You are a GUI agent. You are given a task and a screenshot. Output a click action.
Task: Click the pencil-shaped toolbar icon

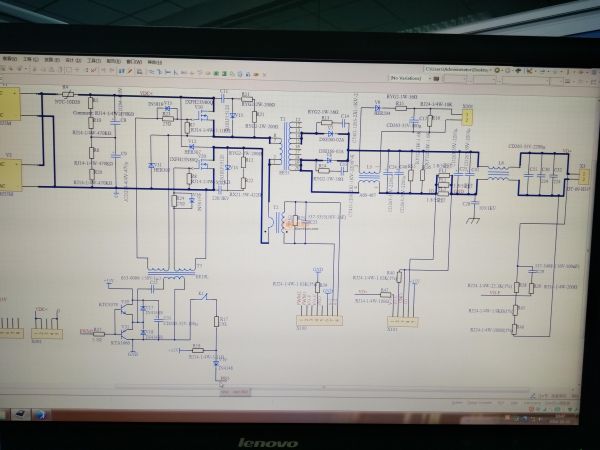point(130,71)
